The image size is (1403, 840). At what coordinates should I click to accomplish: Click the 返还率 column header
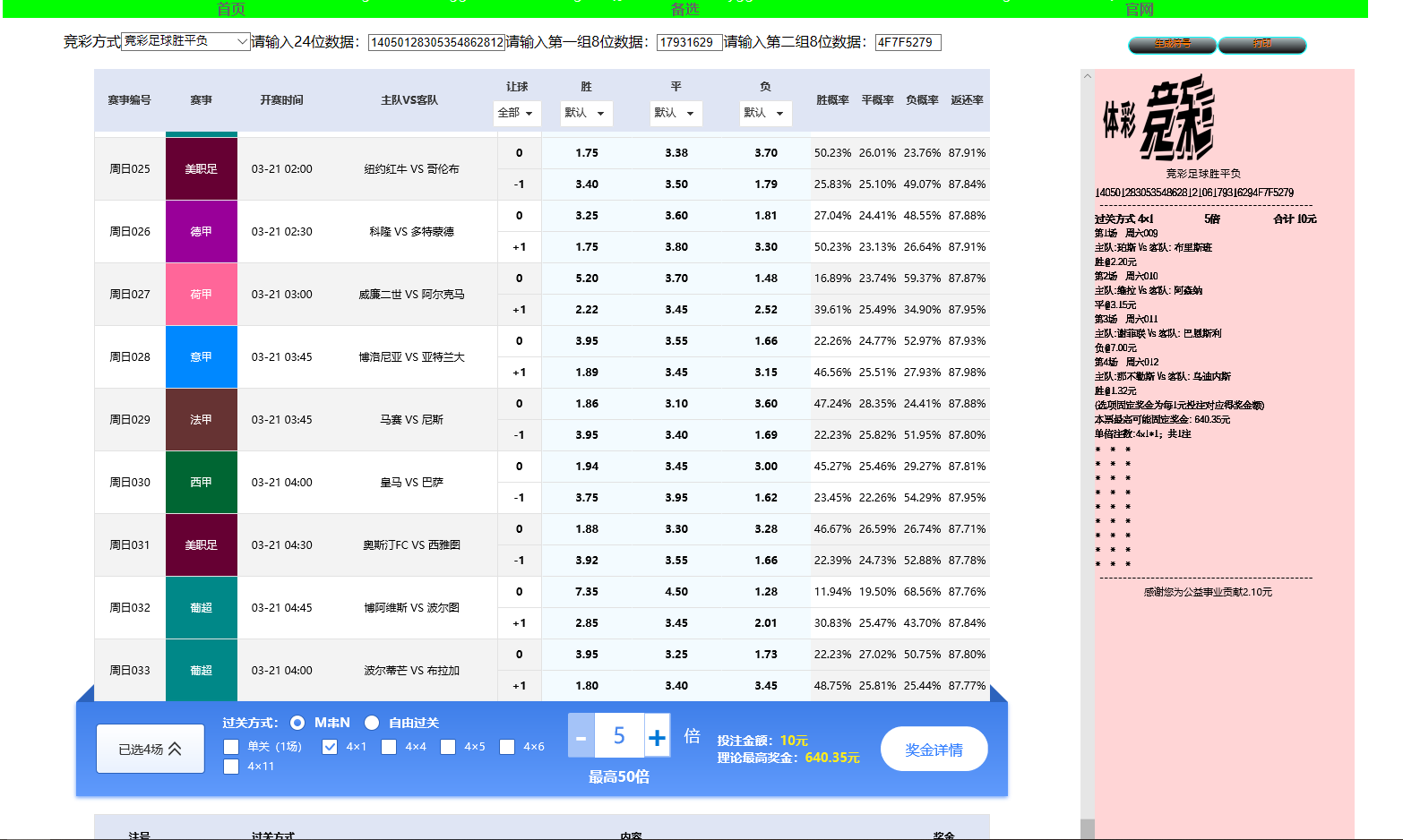pyautogui.click(x=968, y=100)
